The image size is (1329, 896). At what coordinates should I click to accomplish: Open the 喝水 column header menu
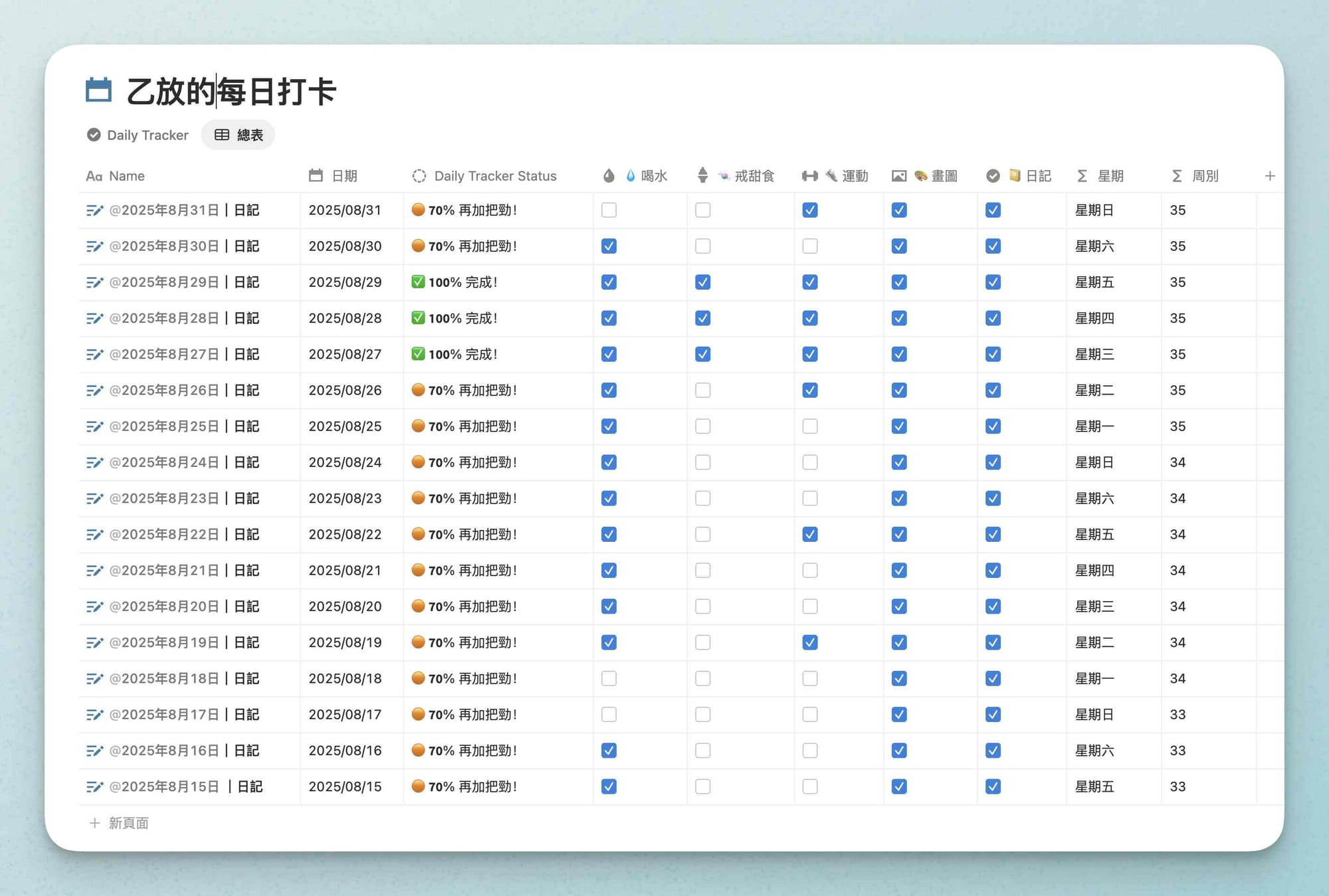coord(653,176)
